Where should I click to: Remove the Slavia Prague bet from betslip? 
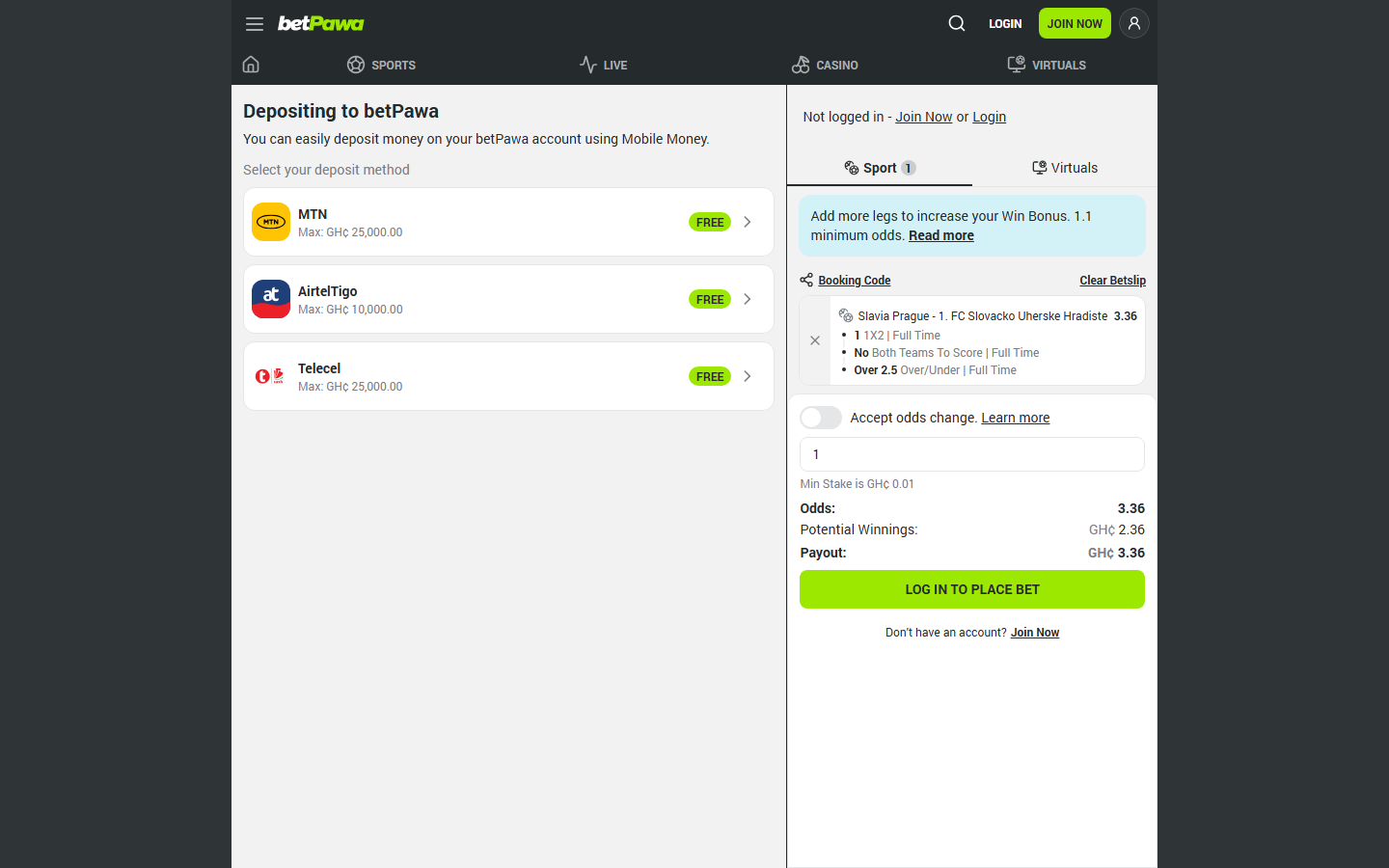click(x=815, y=340)
